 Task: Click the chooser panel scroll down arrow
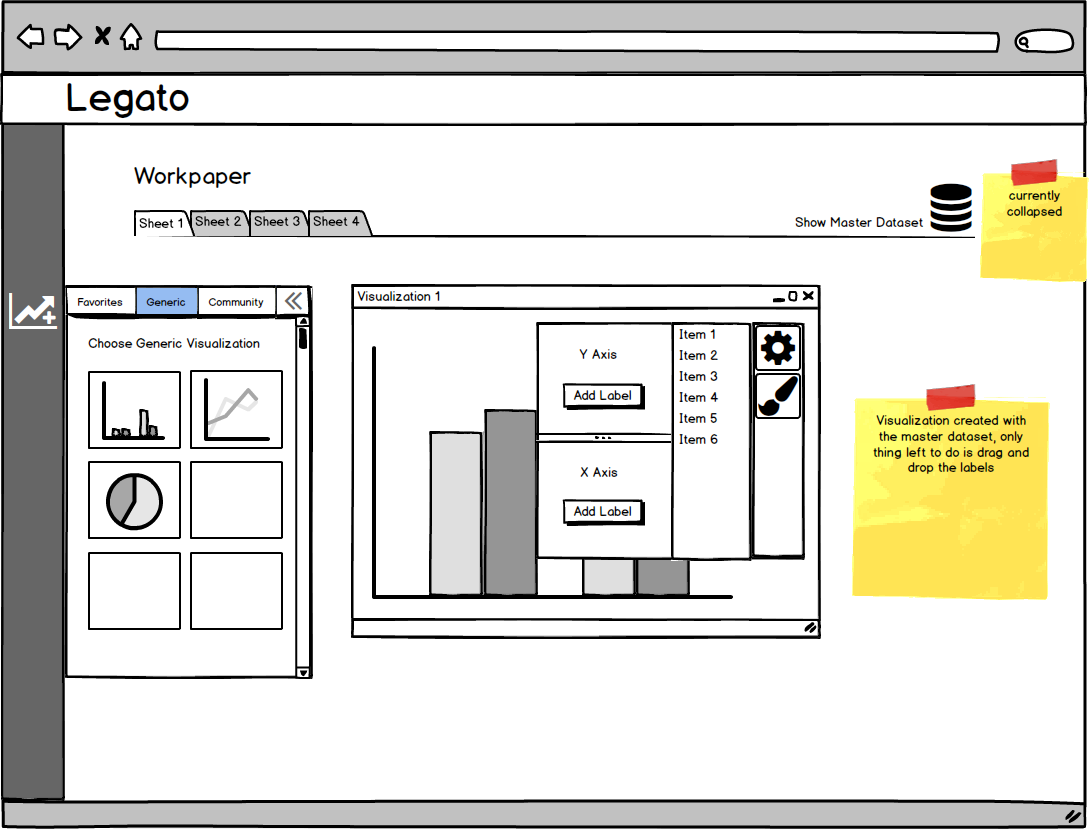click(303, 672)
